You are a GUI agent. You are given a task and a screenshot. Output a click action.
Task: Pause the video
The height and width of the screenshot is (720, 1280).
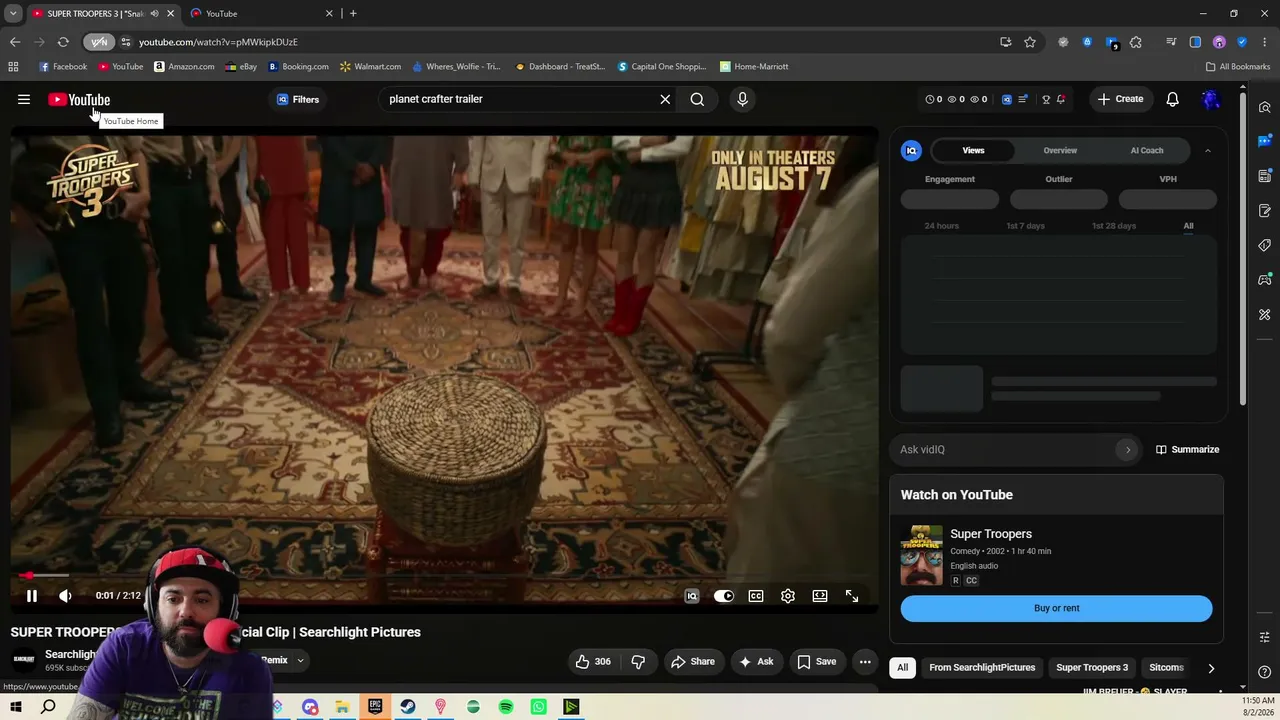tap(31, 596)
